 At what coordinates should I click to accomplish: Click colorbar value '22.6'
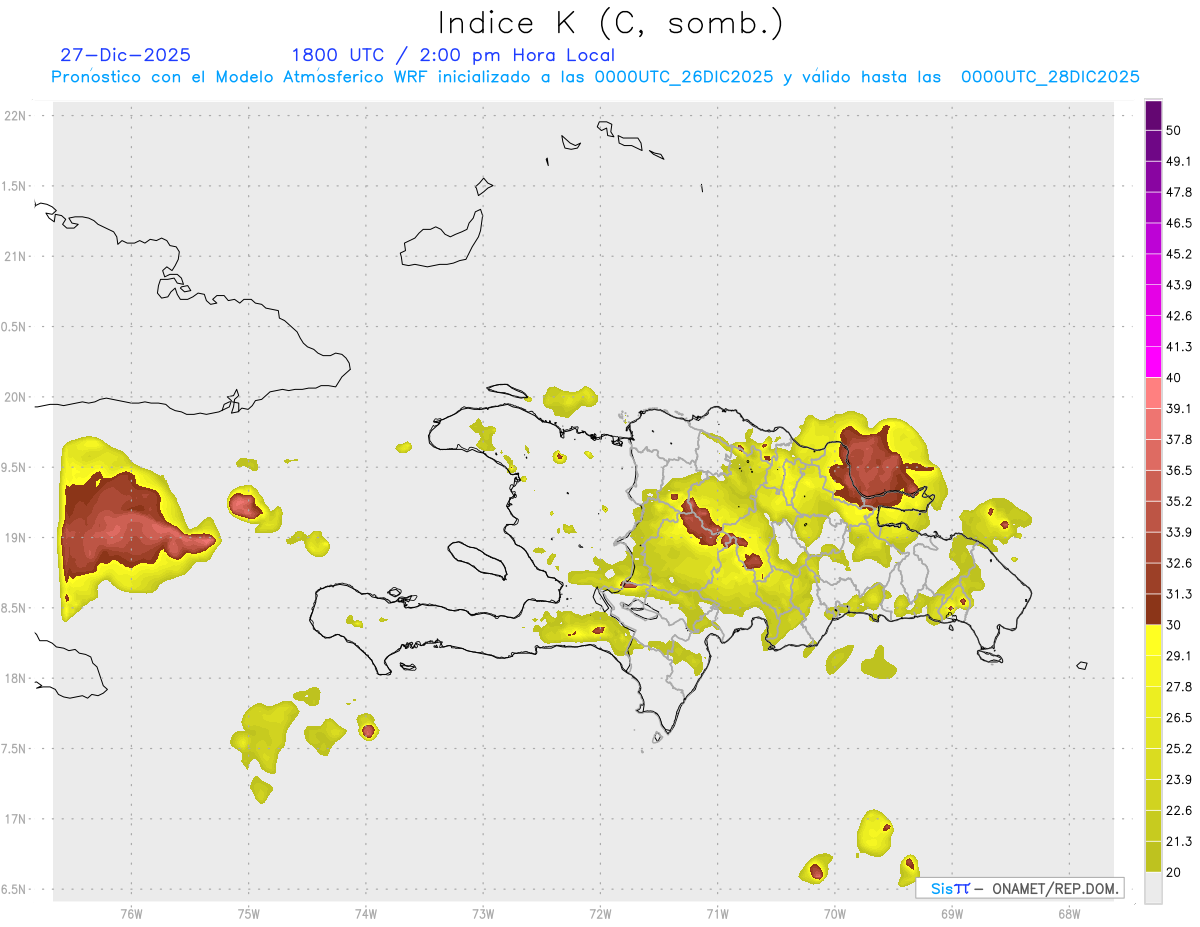pyautogui.click(x=1179, y=811)
